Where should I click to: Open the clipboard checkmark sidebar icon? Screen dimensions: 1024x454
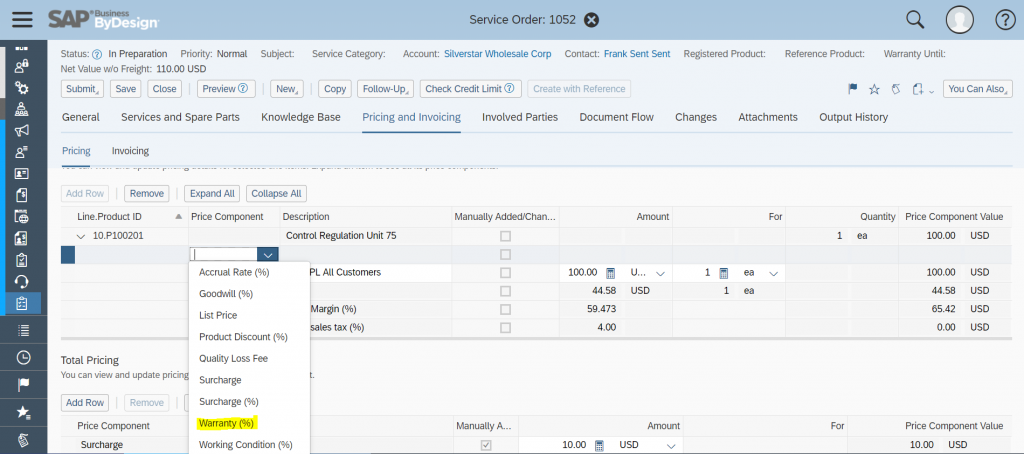tap(22, 260)
